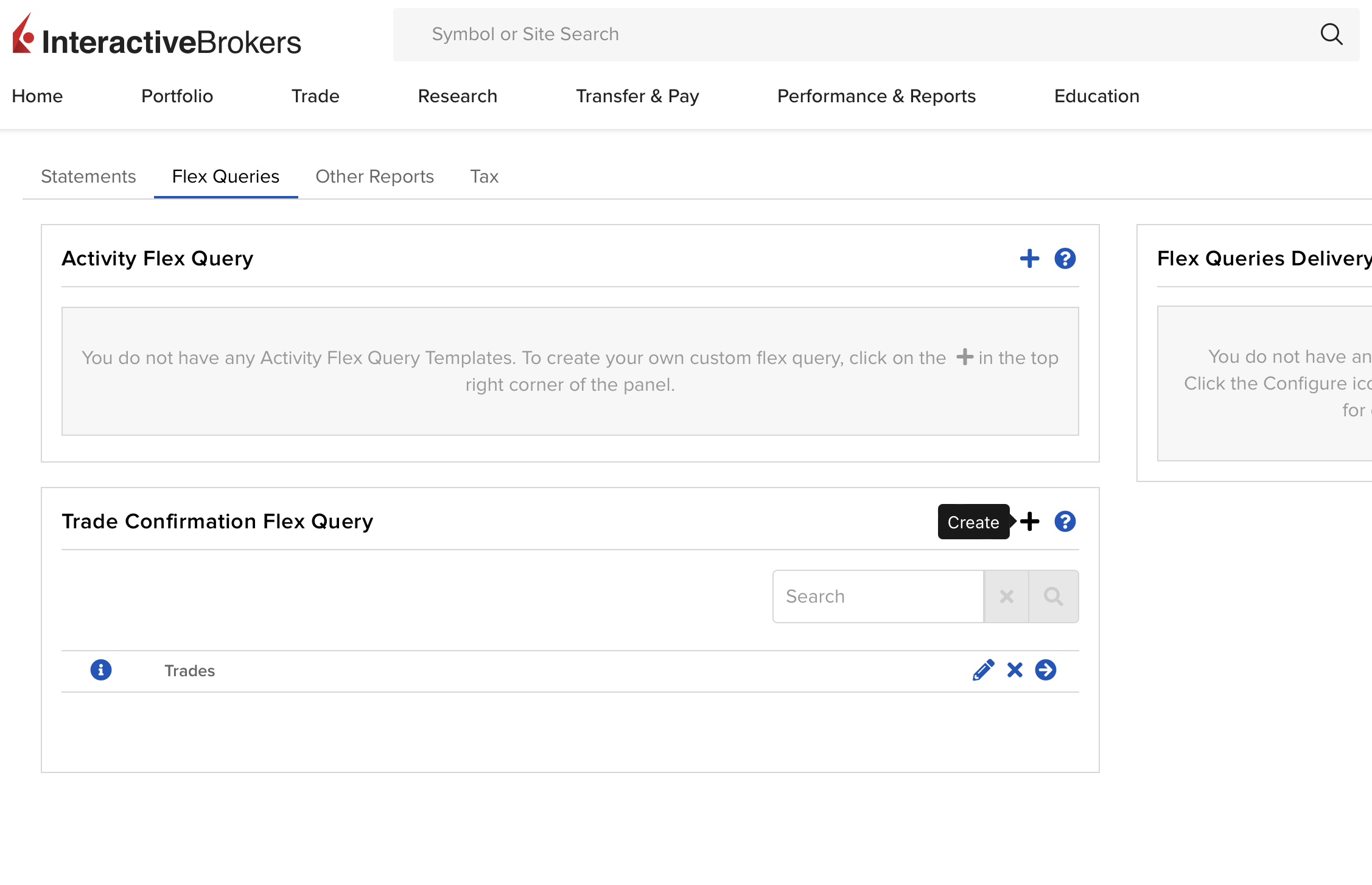The width and height of the screenshot is (1372, 885).
Task: Clear the flex query search field
Action: coord(1006,596)
